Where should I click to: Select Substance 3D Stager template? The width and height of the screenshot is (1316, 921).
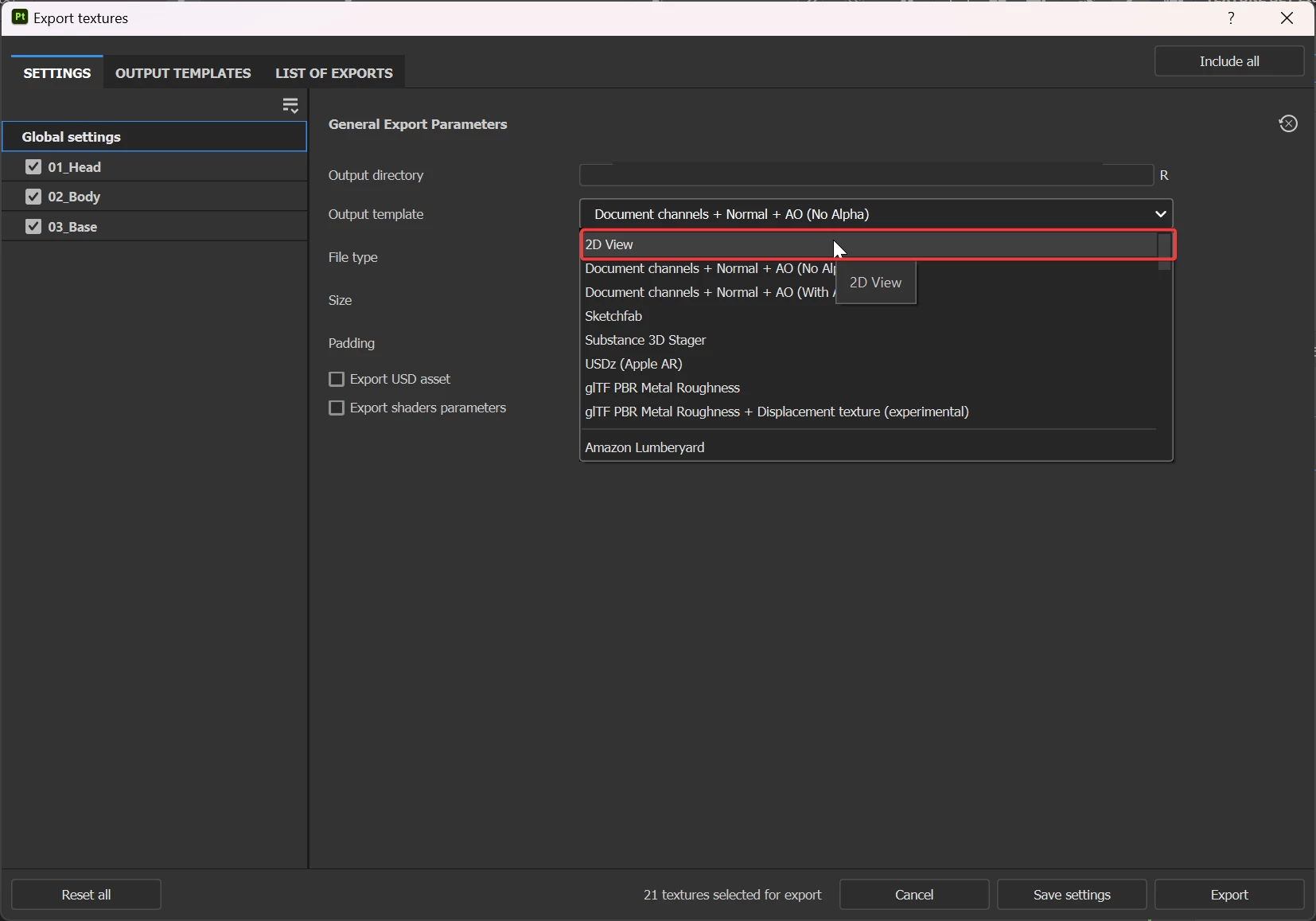click(x=870, y=340)
